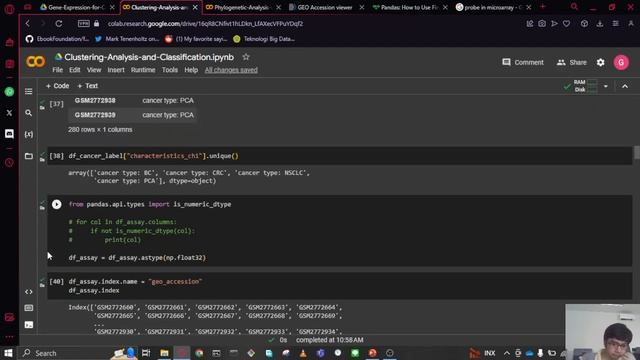
Task: Collapse the header with the up chevron
Action: [625, 86]
